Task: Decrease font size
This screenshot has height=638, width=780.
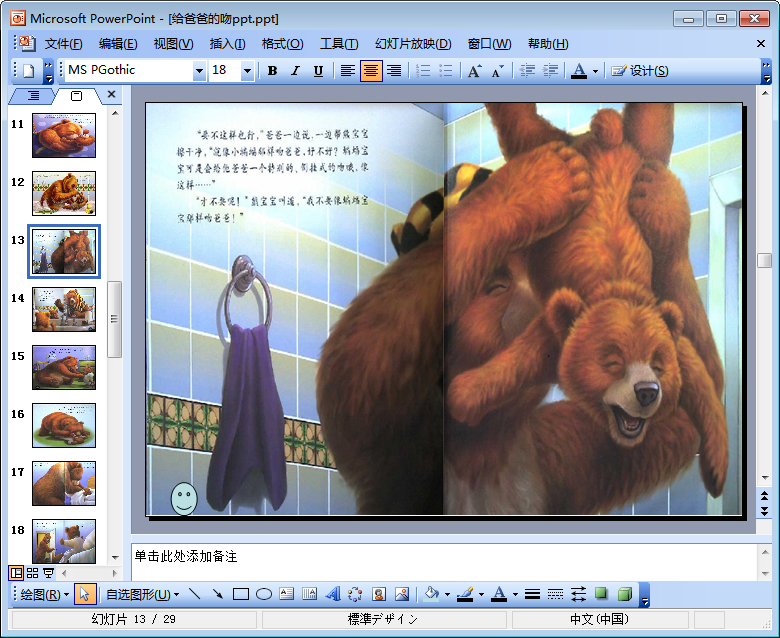Action: click(497, 71)
